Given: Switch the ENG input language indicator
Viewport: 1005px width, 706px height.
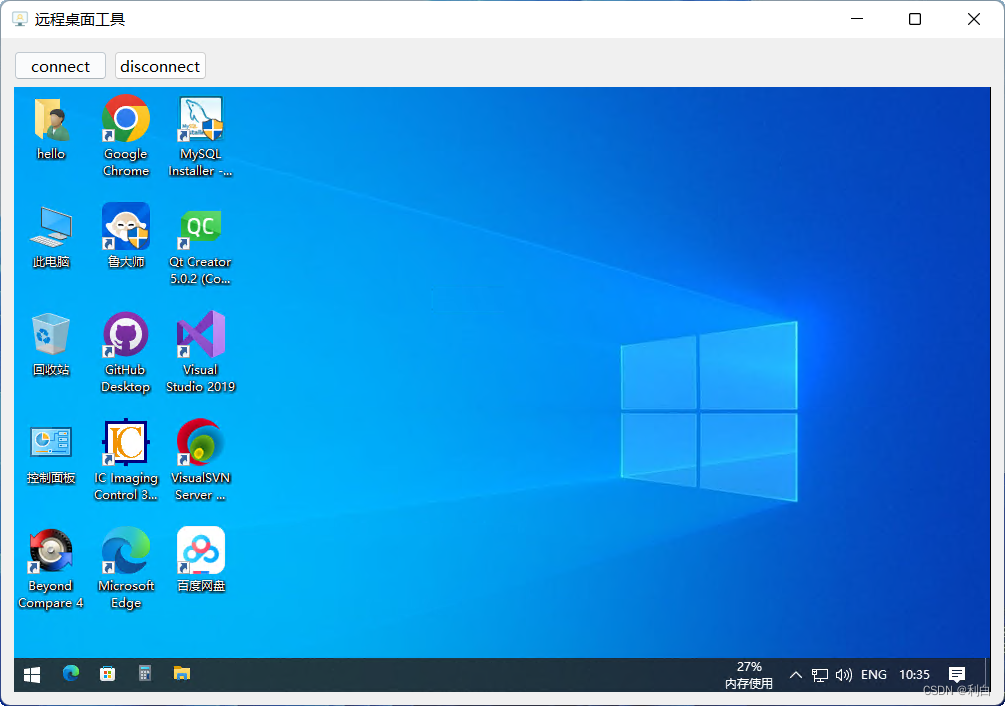Looking at the screenshot, I should click(x=873, y=674).
